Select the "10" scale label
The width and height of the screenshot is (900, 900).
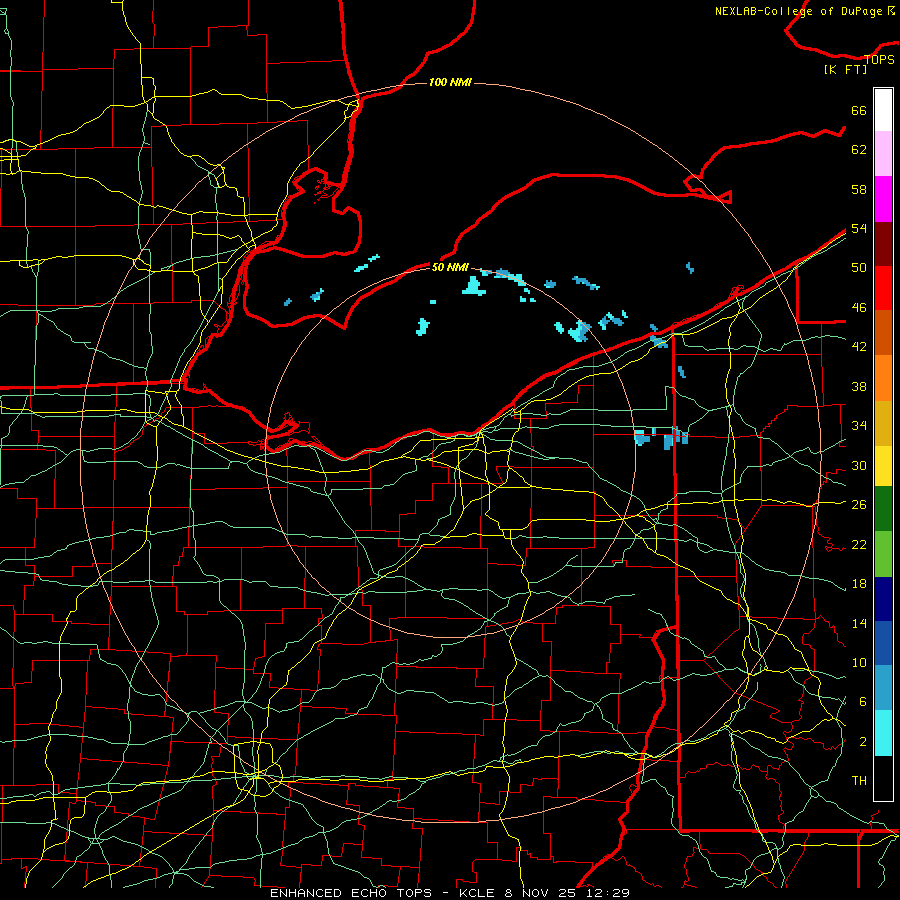coord(859,663)
